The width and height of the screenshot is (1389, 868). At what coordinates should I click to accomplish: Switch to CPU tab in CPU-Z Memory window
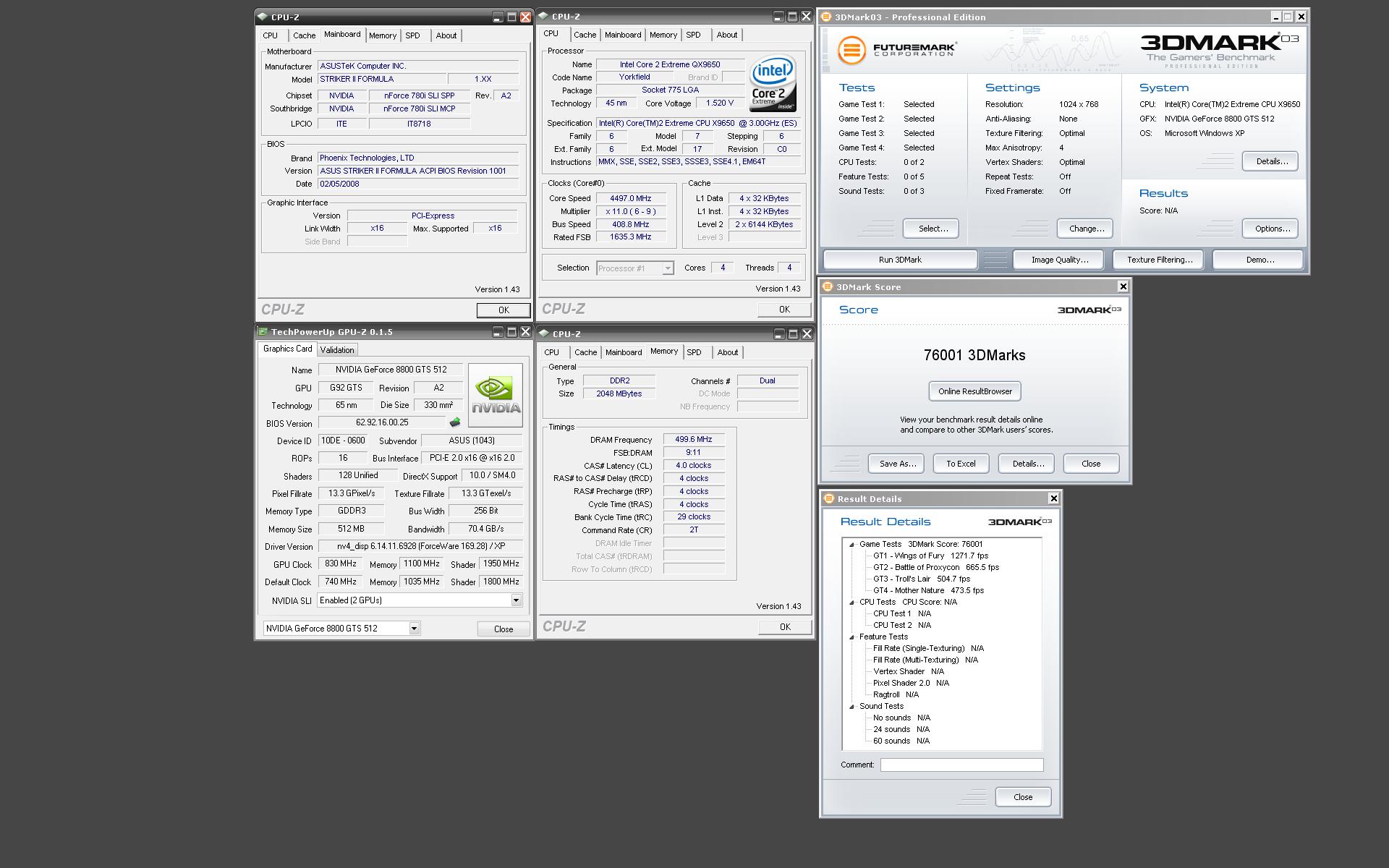coord(551,352)
